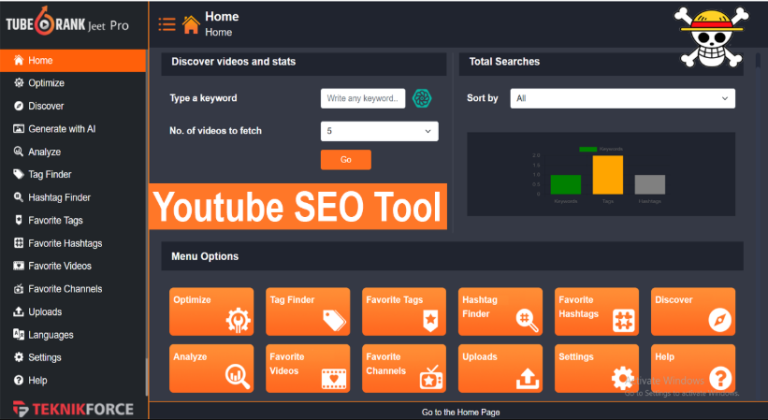
Task: Open the Uploads tile with upload arrow
Action: tap(500, 369)
